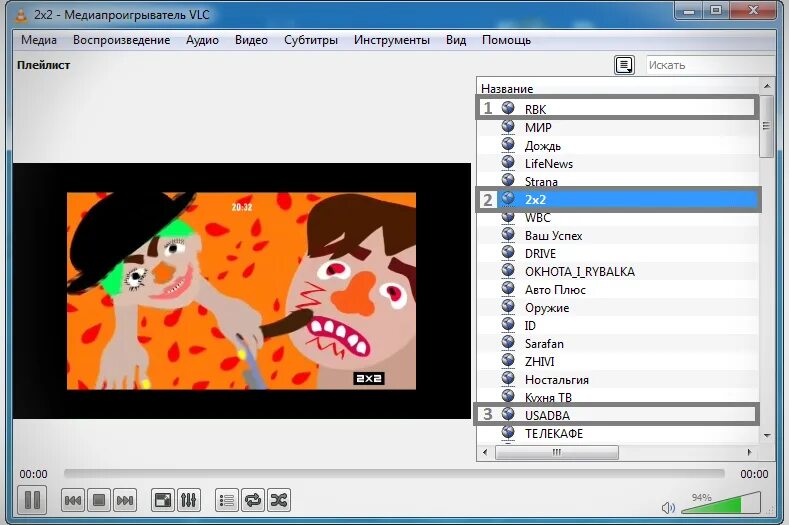Select the 2x2 channel row

click(618, 199)
